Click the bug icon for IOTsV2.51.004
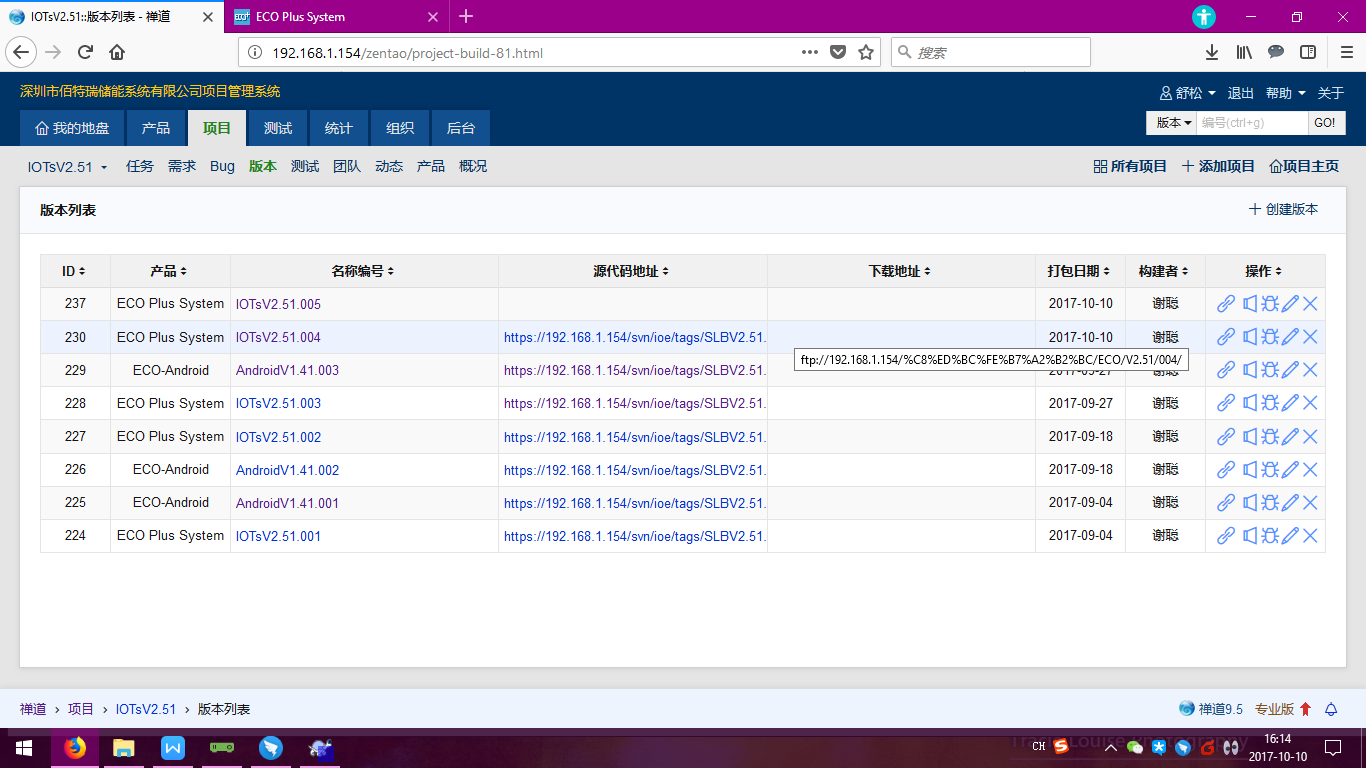1366x768 pixels. coord(1270,337)
